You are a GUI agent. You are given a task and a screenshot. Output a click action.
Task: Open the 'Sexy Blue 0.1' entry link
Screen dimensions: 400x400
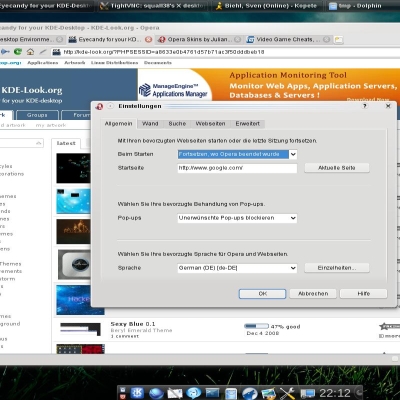133,324
